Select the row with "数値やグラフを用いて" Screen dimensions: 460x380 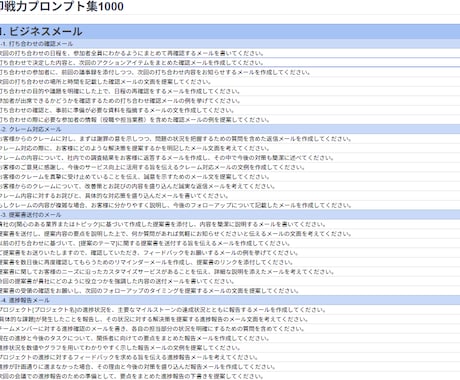click(x=230, y=348)
